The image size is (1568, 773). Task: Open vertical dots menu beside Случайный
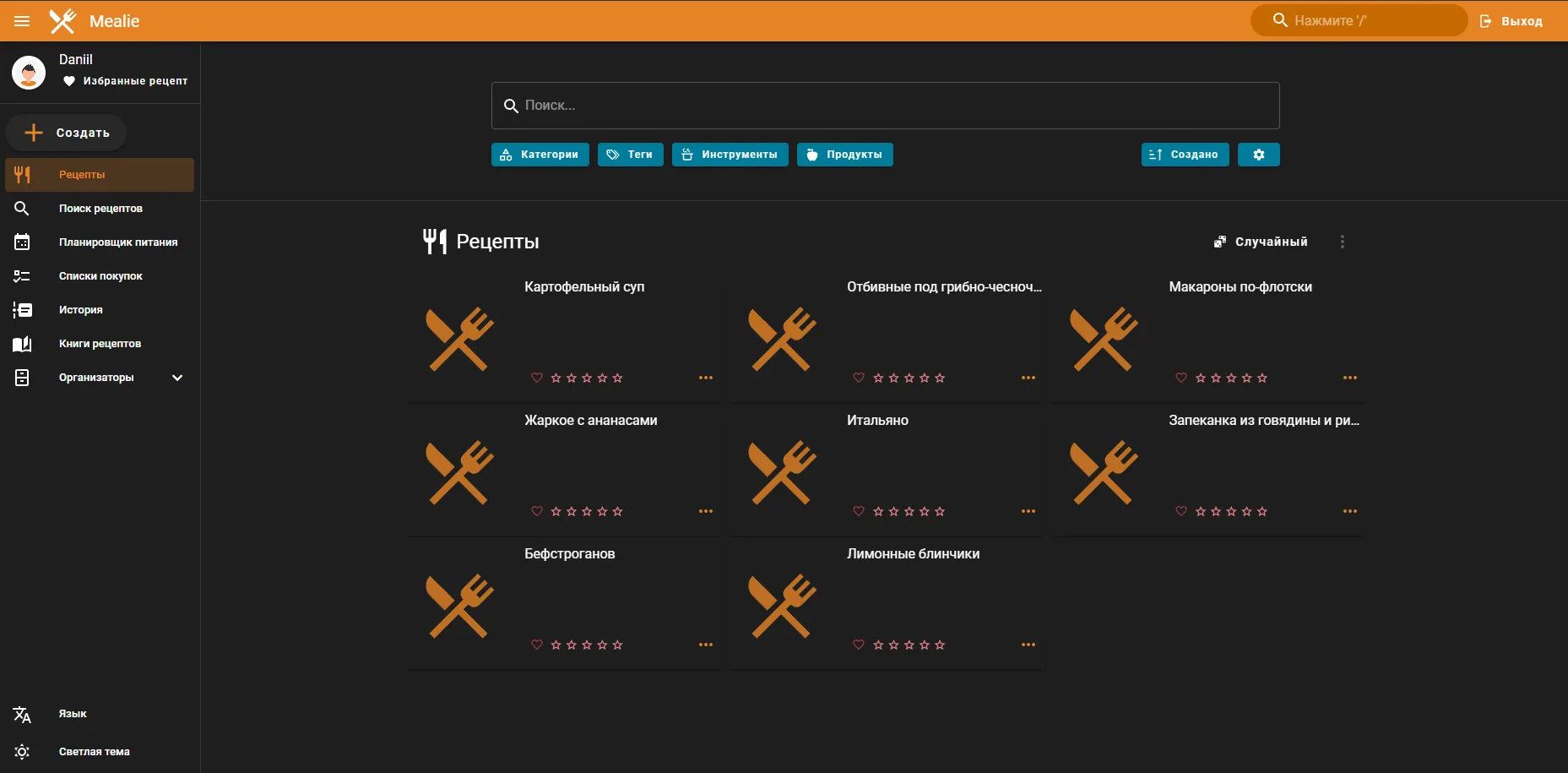[1342, 242]
